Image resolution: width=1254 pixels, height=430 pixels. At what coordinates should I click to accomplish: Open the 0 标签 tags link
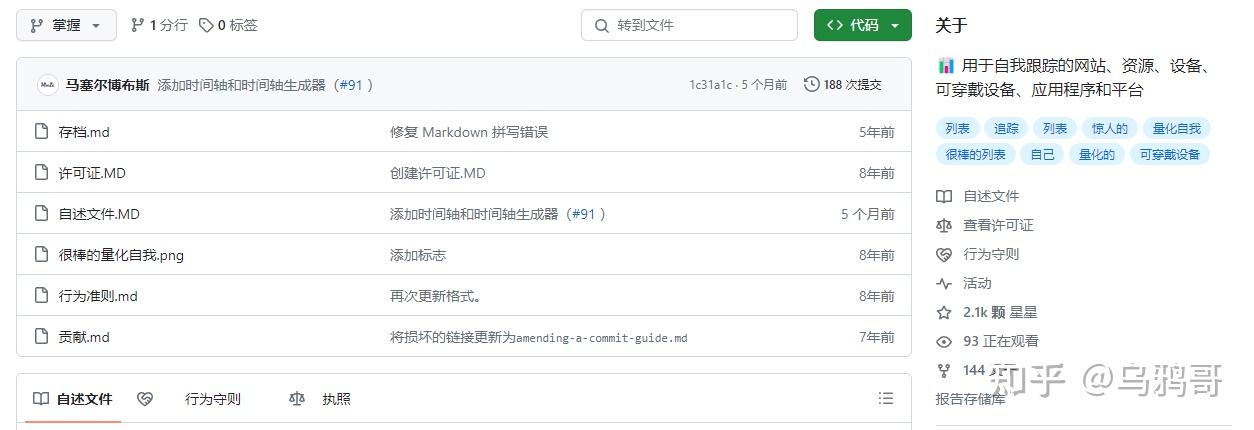pyautogui.click(x=228, y=25)
